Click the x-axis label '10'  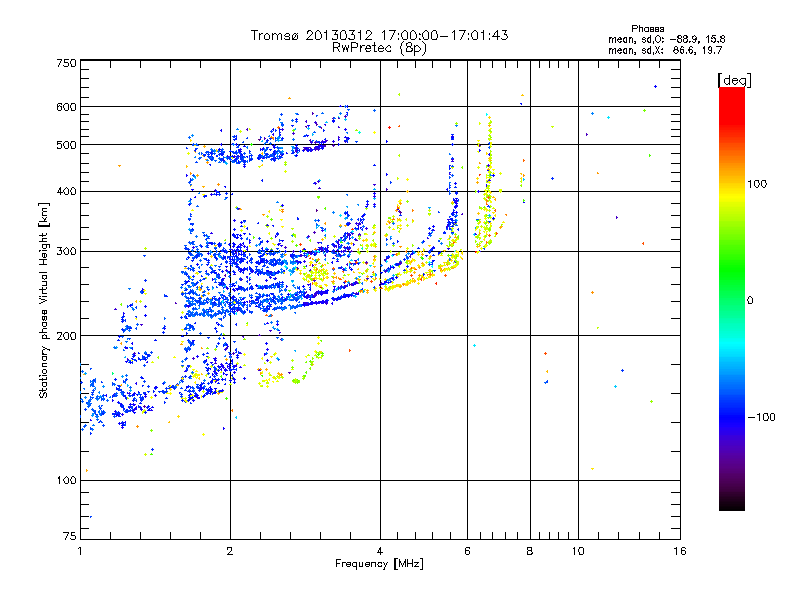pyautogui.click(x=578, y=551)
